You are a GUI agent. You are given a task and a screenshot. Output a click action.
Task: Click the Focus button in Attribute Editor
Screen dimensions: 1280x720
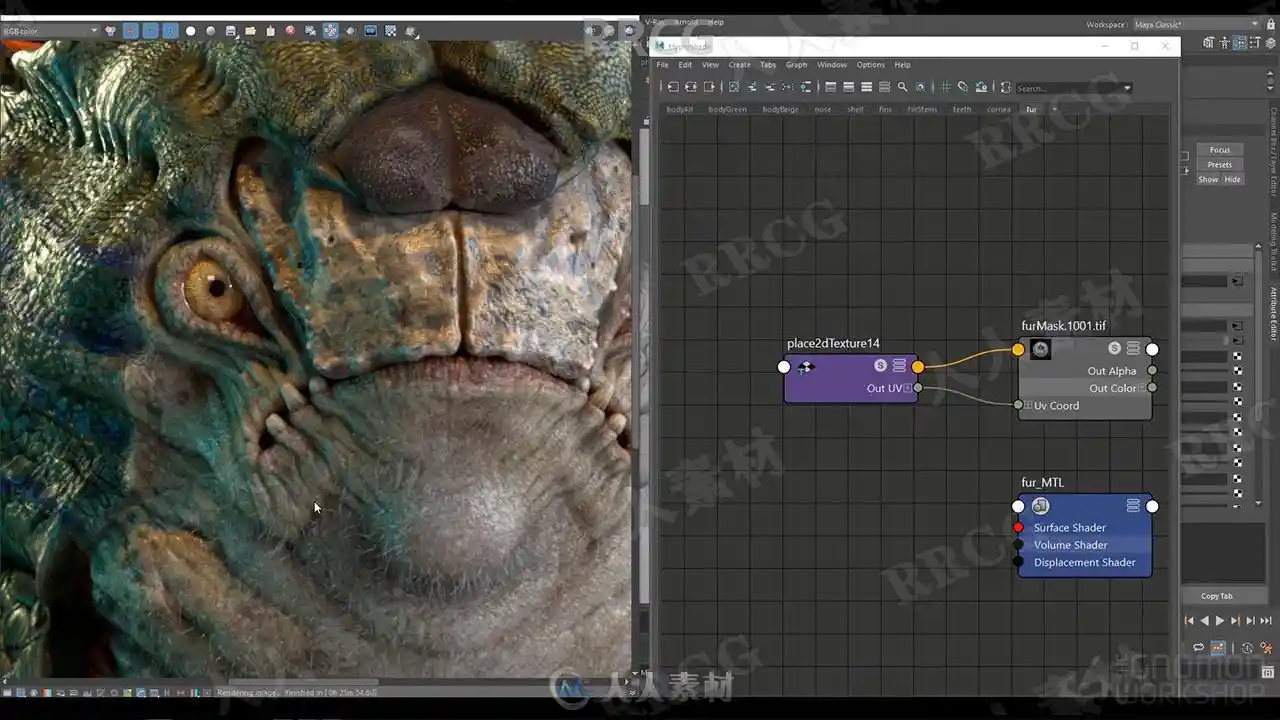coord(1220,150)
